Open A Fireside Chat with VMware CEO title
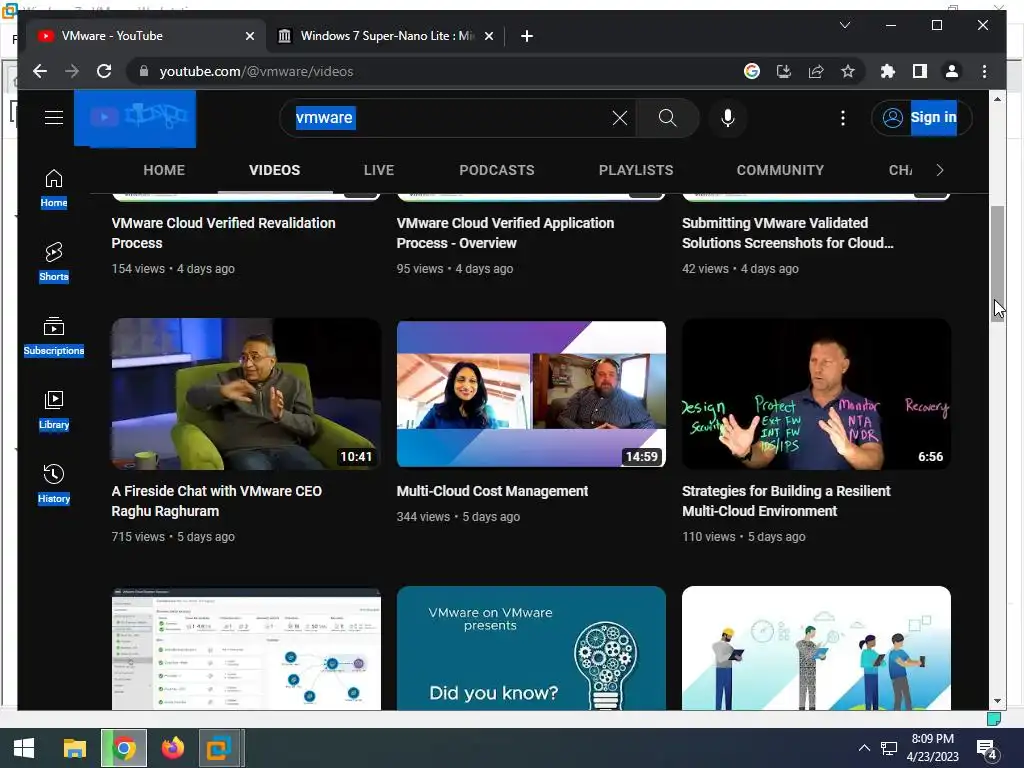The width and height of the screenshot is (1024, 768). click(216, 501)
